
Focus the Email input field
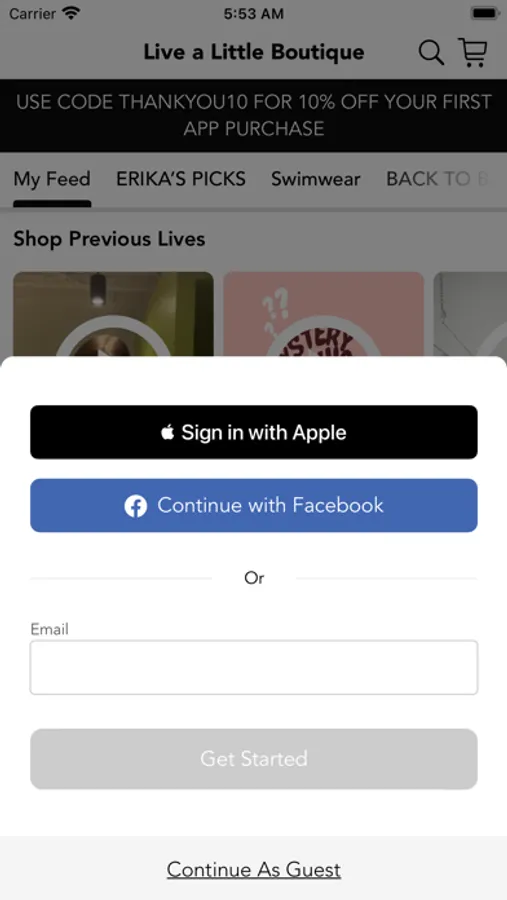(x=254, y=668)
